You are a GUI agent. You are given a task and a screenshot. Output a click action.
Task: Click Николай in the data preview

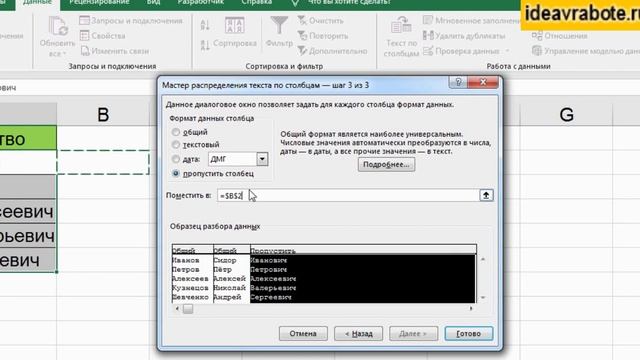229,288
